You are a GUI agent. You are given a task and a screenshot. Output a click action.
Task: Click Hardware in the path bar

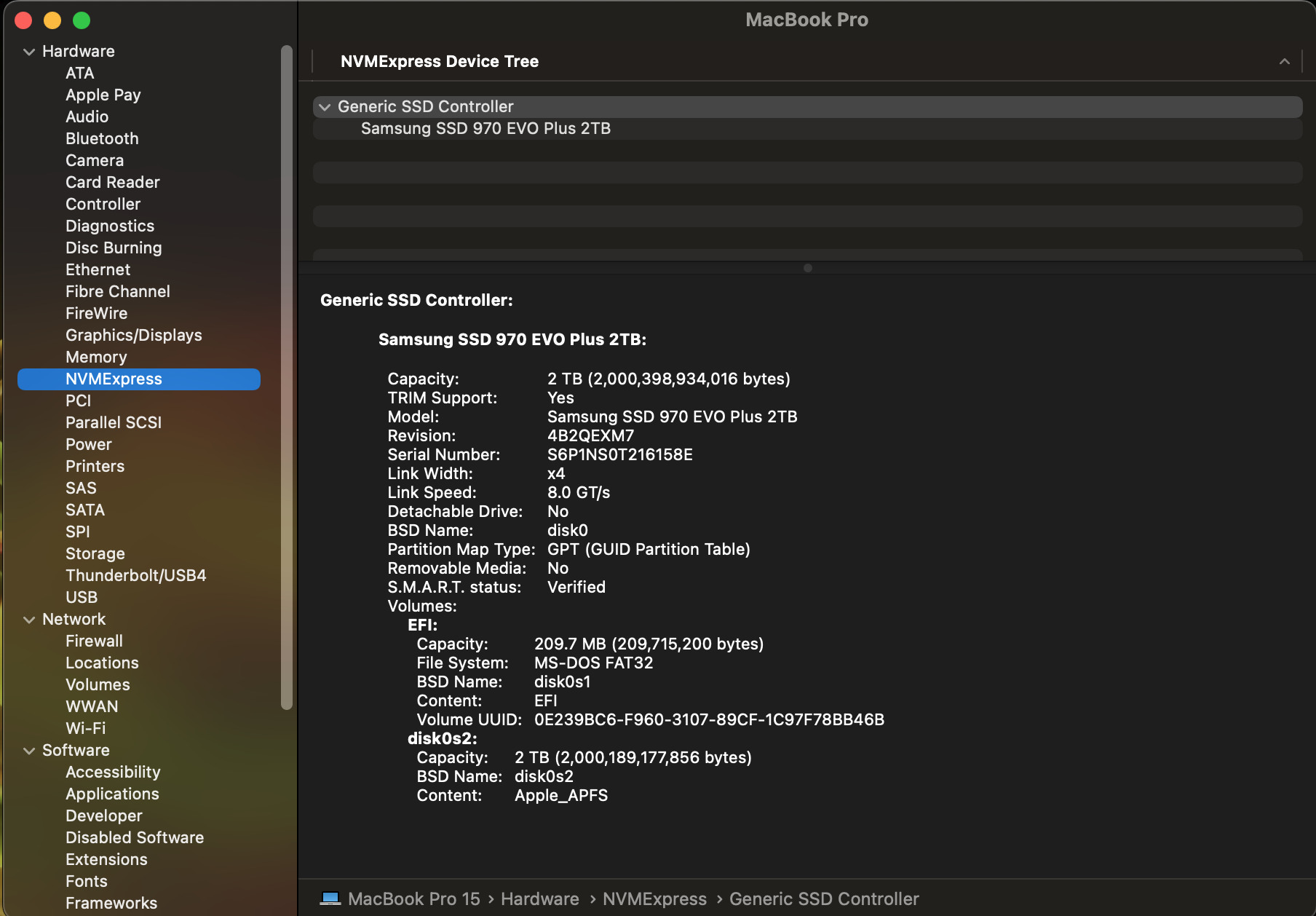540,899
